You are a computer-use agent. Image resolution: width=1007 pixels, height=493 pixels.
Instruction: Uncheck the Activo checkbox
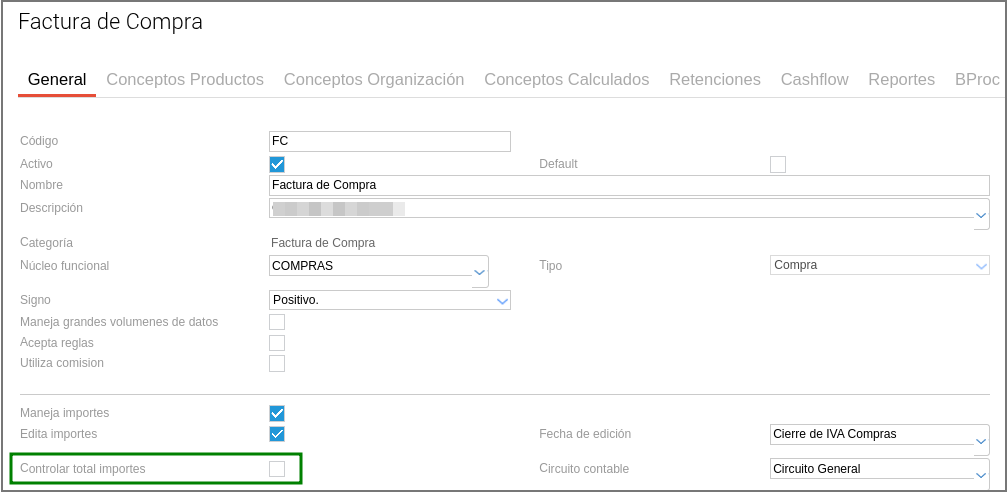[277, 164]
